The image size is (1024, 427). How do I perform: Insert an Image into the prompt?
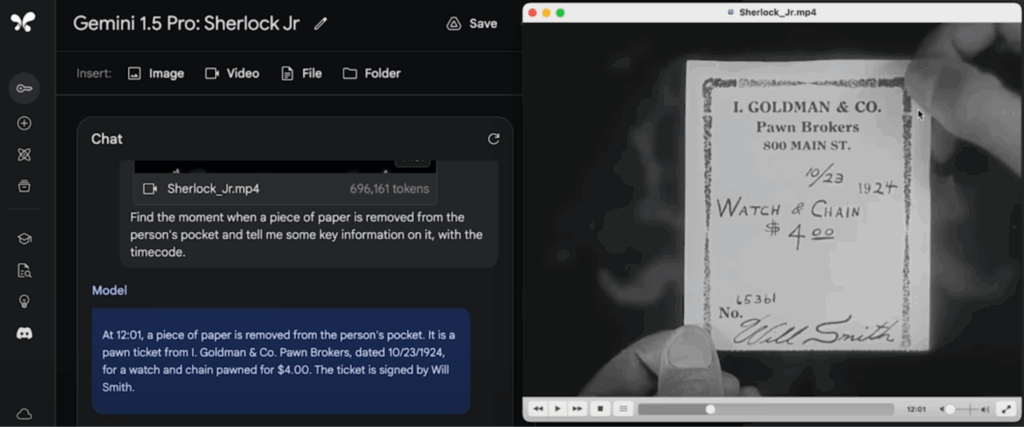pos(156,73)
